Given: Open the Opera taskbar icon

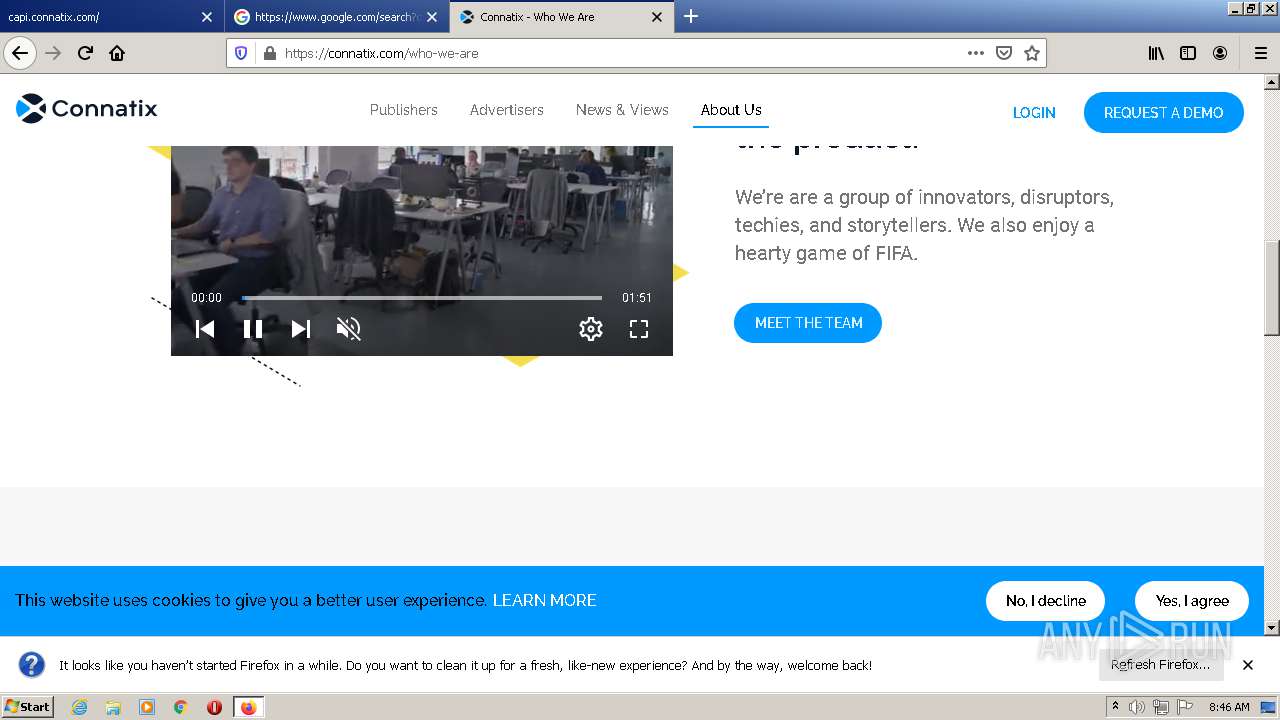Looking at the screenshot, I should point(214,707).
